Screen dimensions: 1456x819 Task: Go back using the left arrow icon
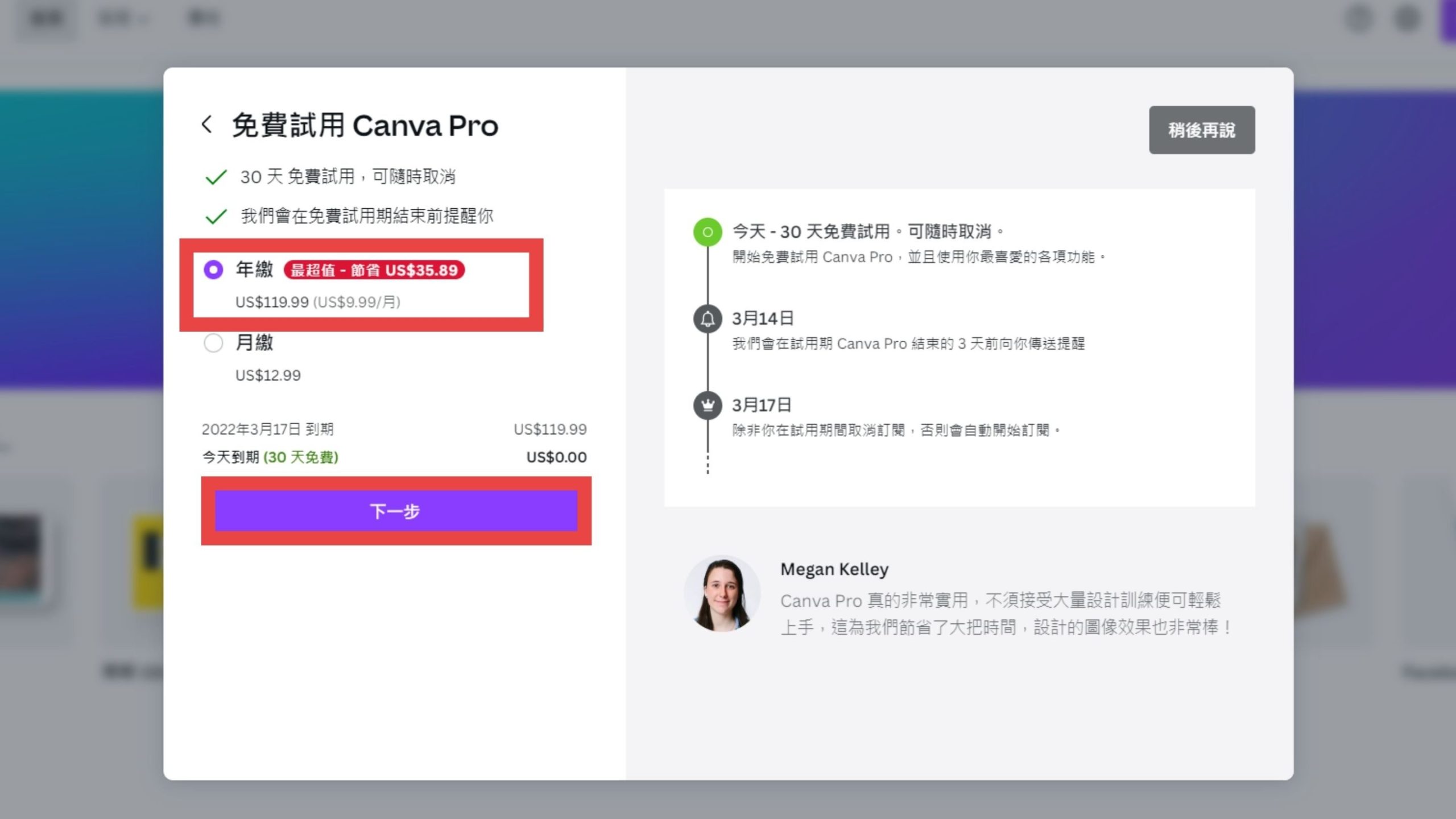click(x=207, y=125)
